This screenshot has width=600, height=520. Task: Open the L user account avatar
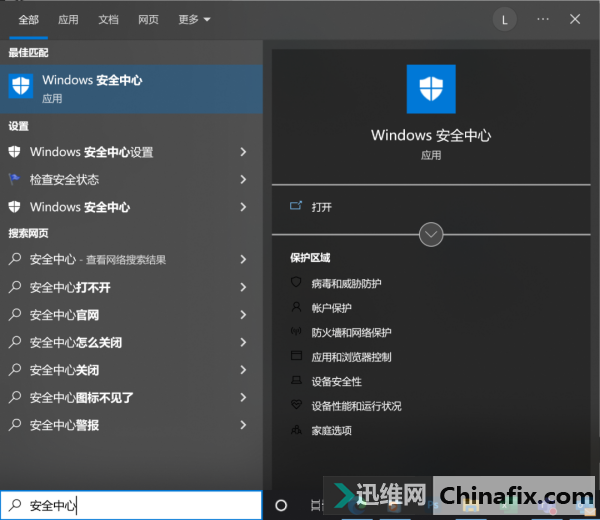(504, 20)
